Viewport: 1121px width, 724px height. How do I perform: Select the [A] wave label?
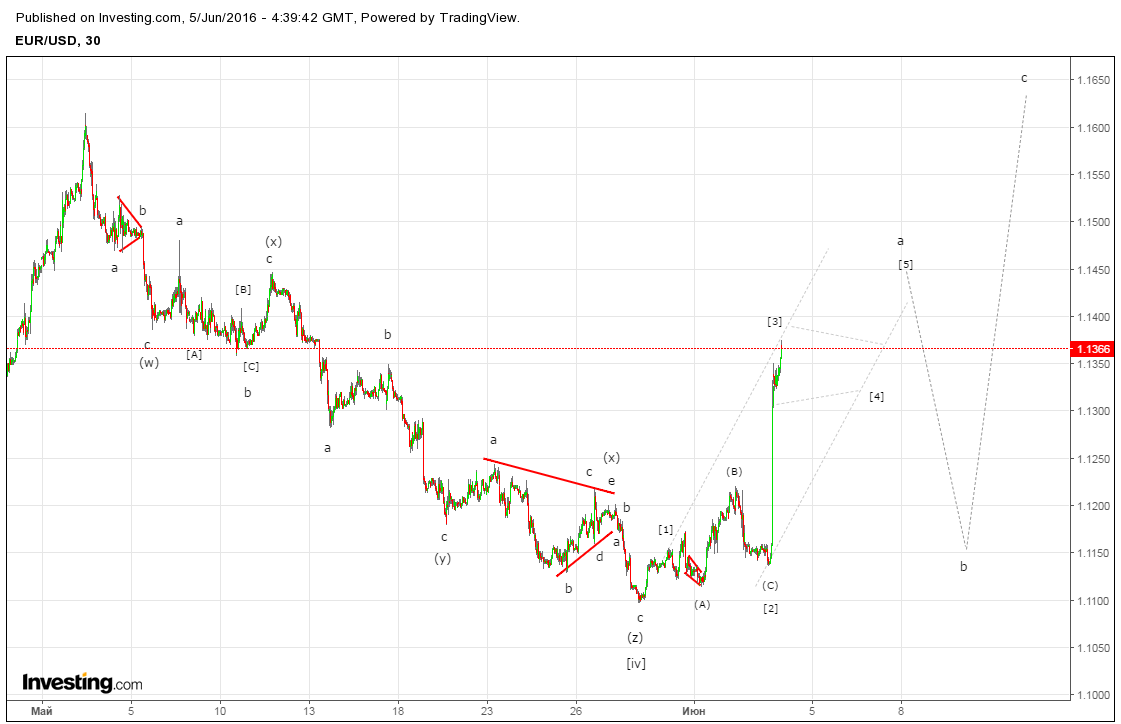194,354
